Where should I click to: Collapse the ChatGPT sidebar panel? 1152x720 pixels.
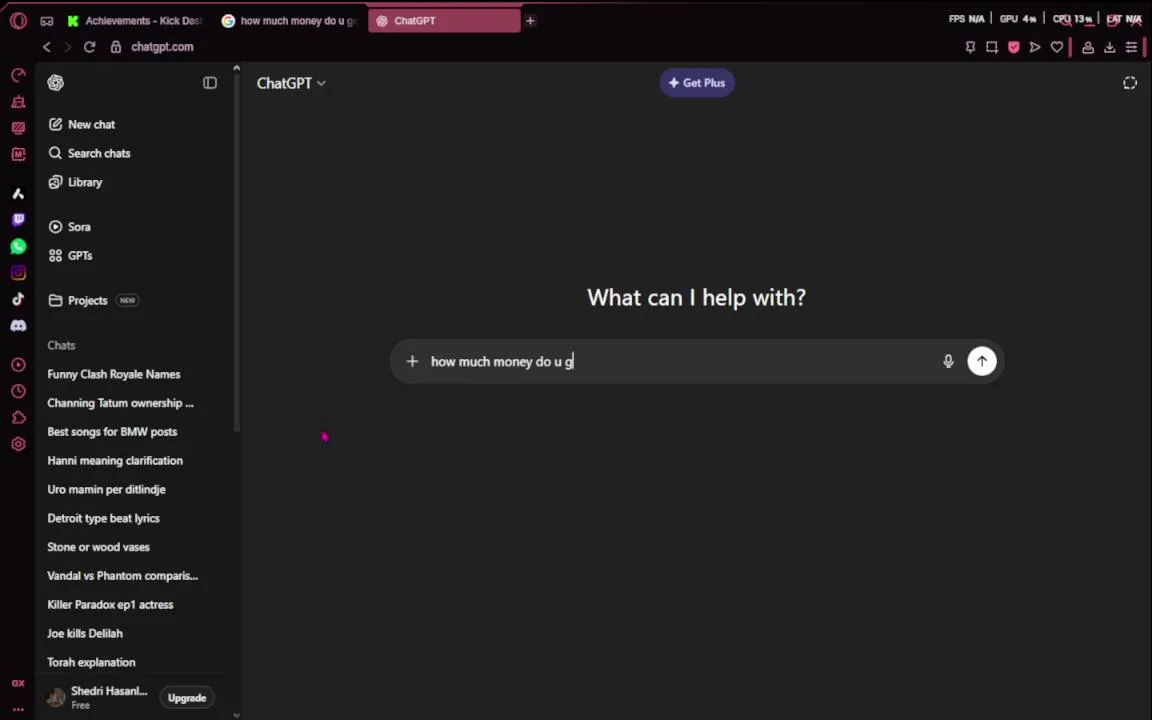[x=210, y=83]
